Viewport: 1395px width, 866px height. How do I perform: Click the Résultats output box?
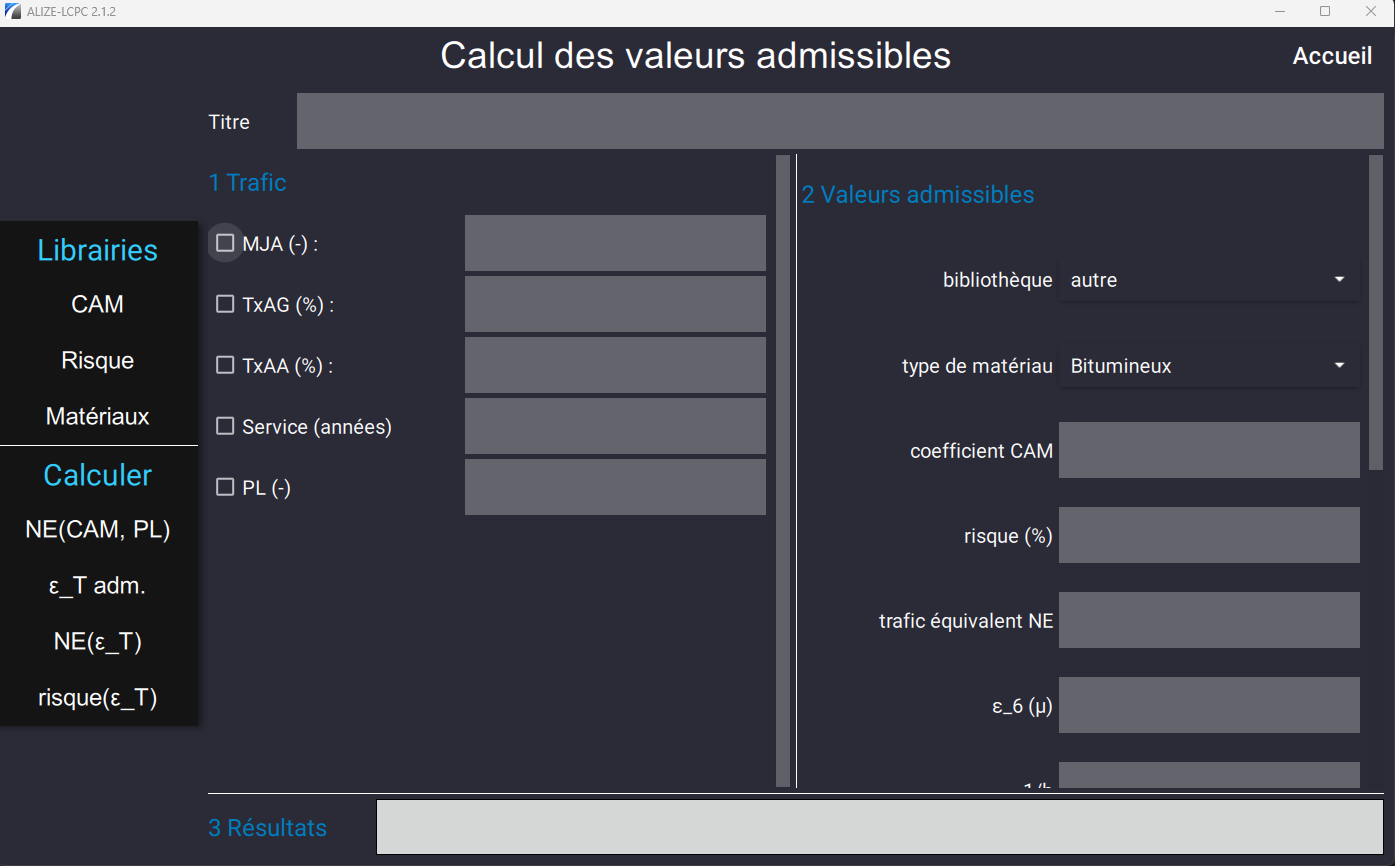[880, 827]
